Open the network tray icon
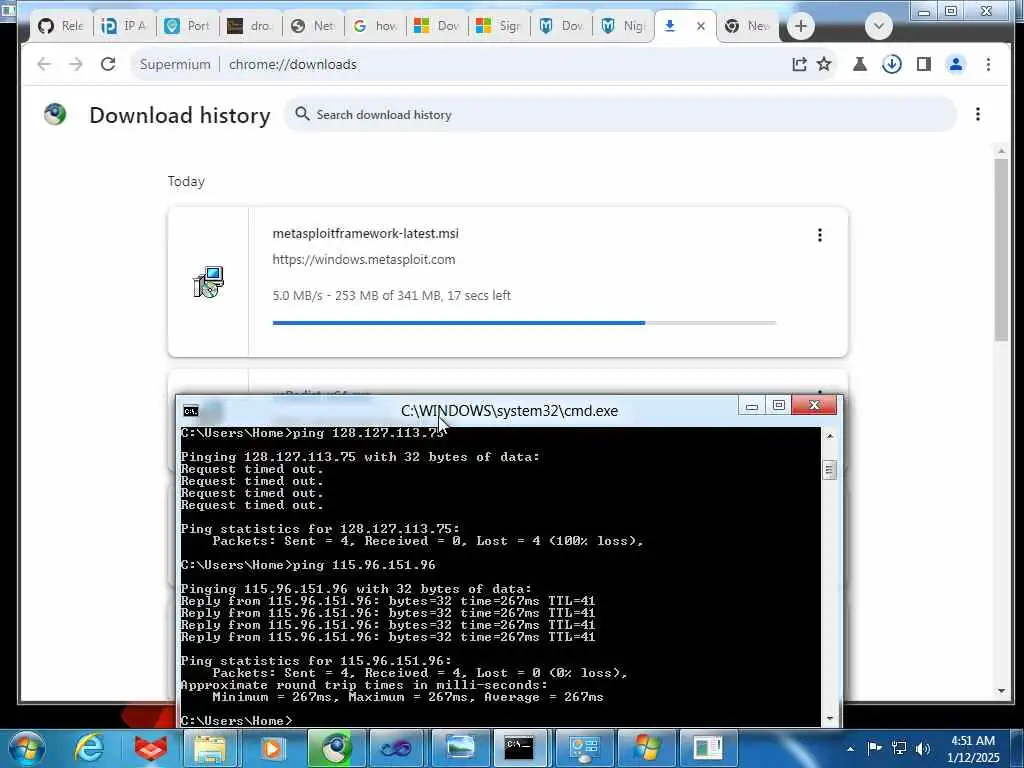 pos(899,748)
